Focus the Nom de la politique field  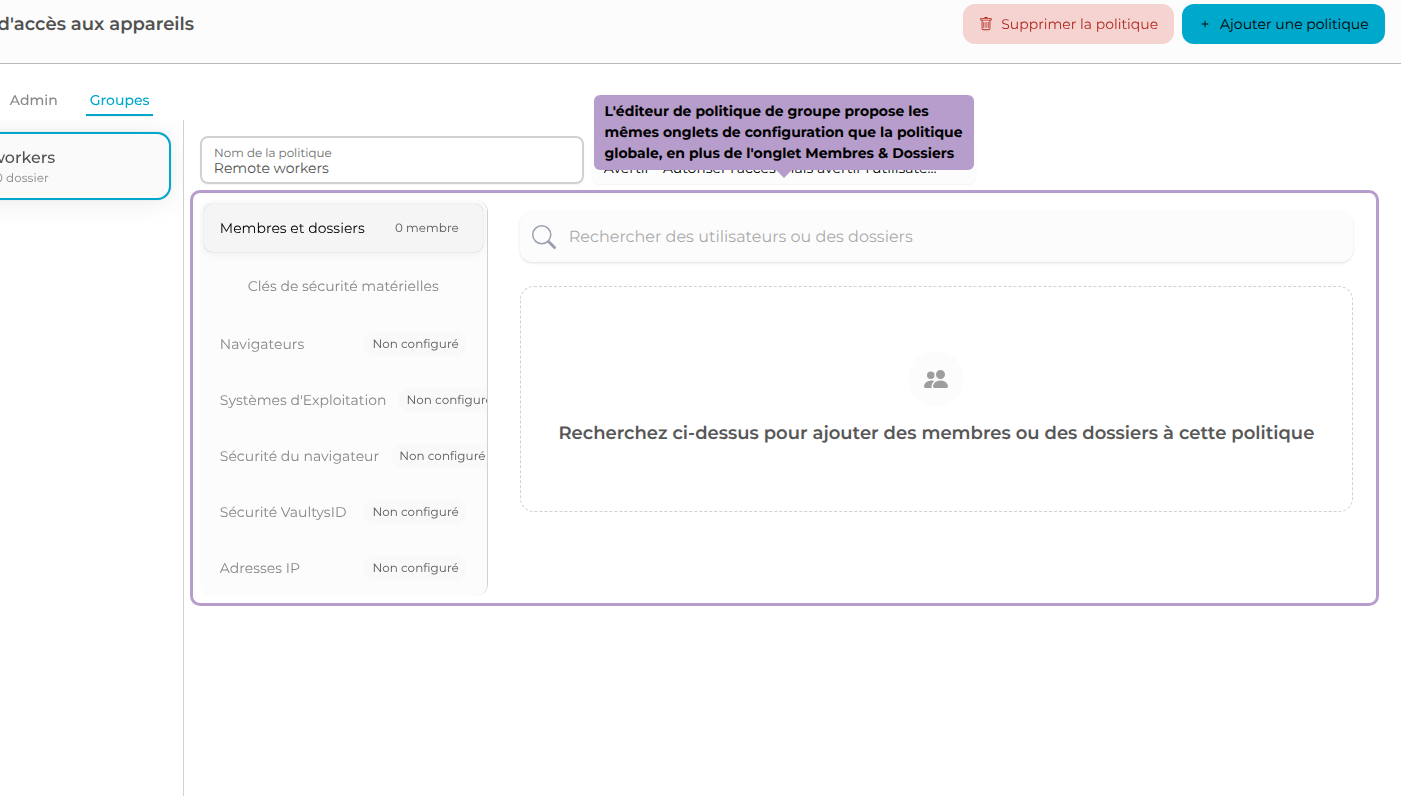391,160
